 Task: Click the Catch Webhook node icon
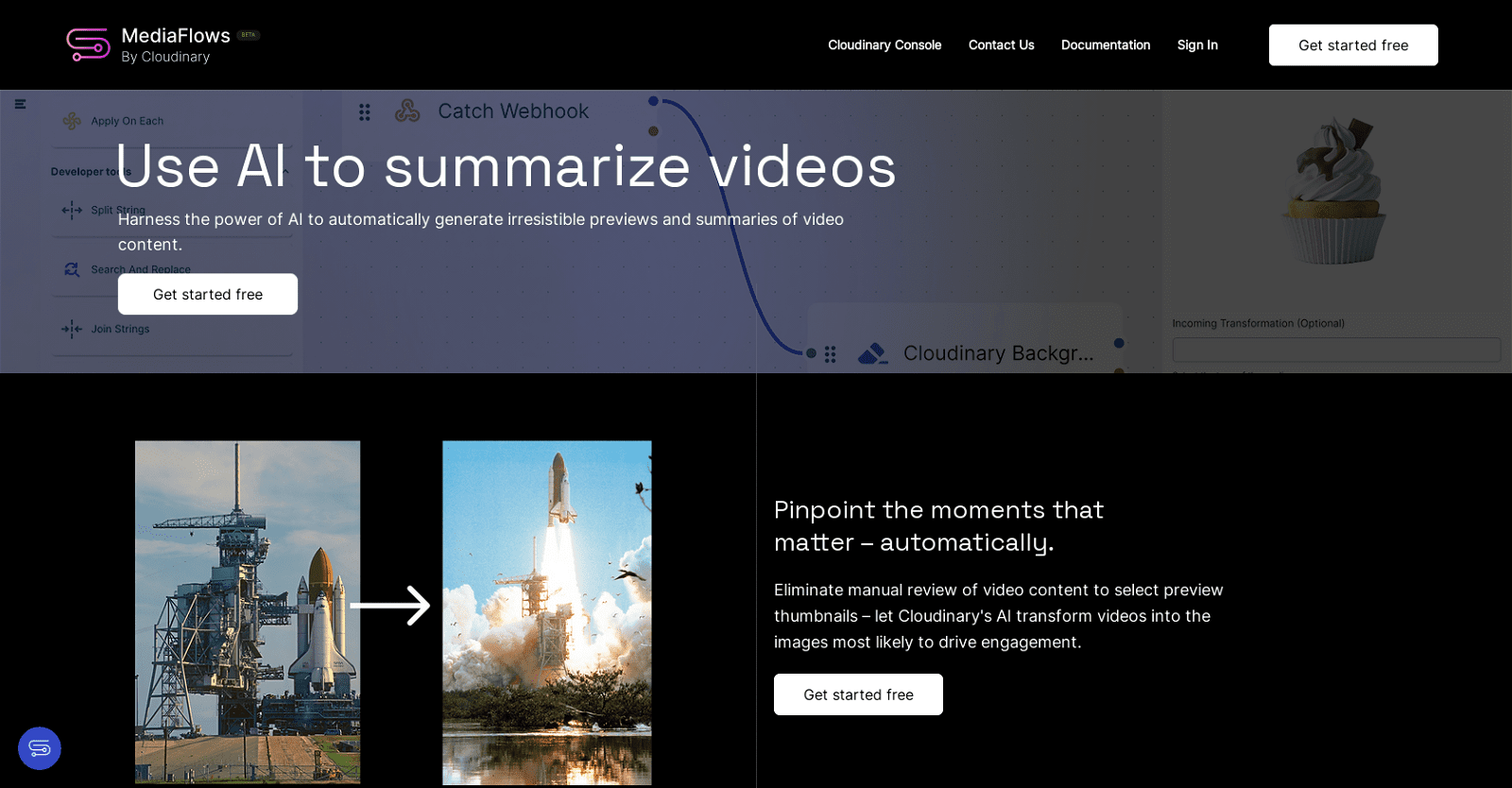[x=407, y=111]
